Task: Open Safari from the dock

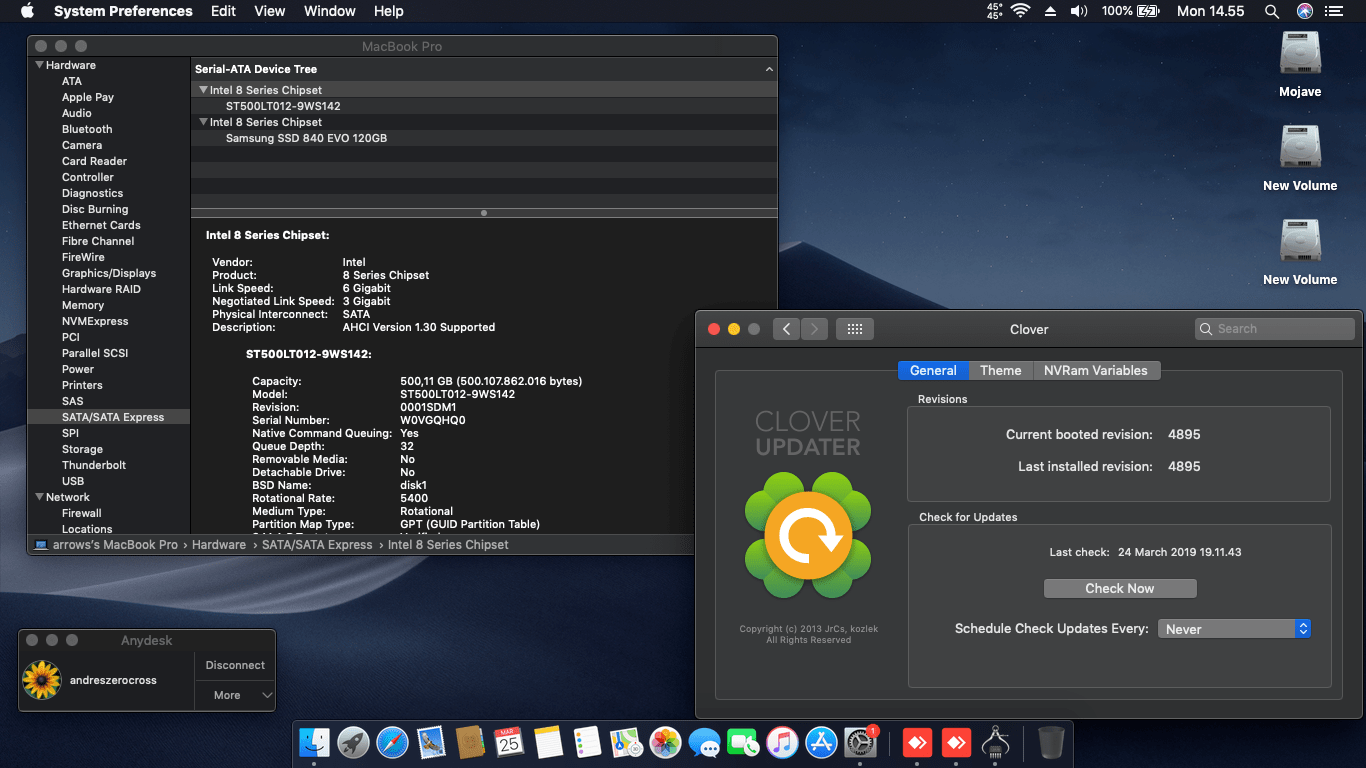Action: tap(392, 742)
